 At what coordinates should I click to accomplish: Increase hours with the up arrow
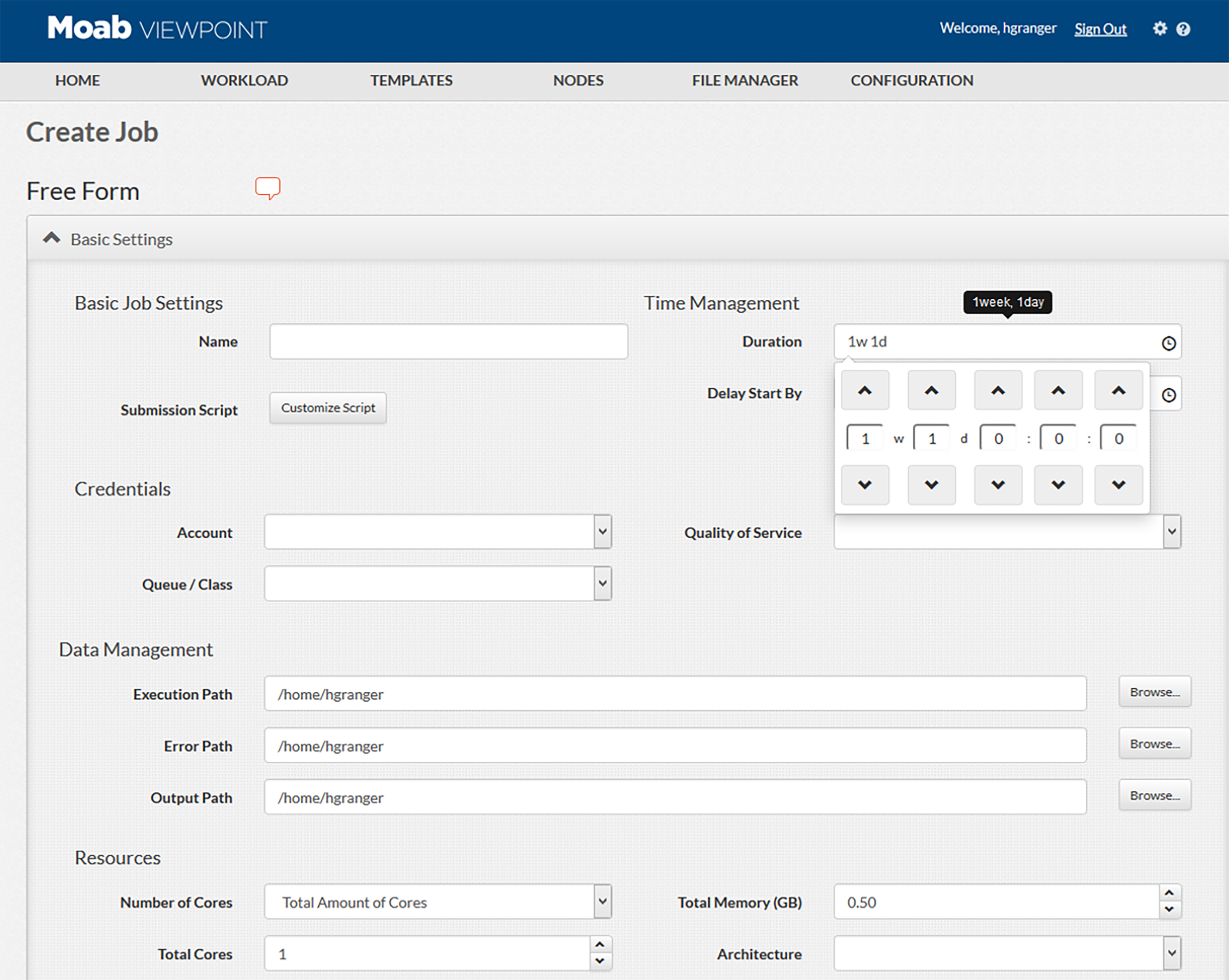998,390
